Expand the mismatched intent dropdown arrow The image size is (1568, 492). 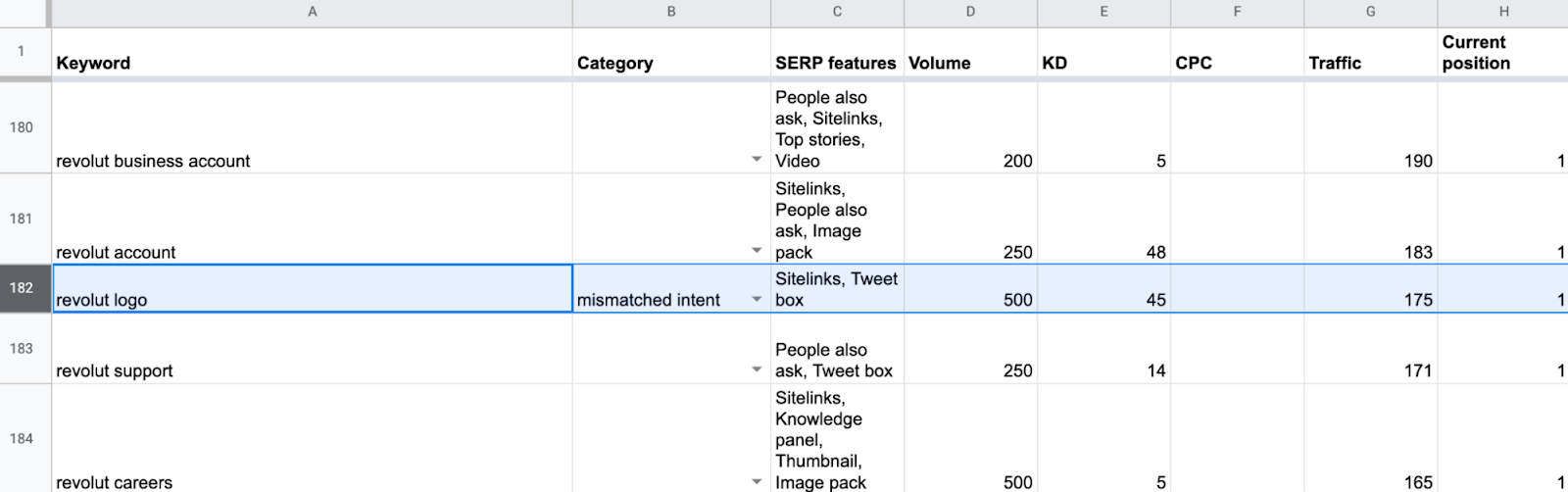[757, 299]
